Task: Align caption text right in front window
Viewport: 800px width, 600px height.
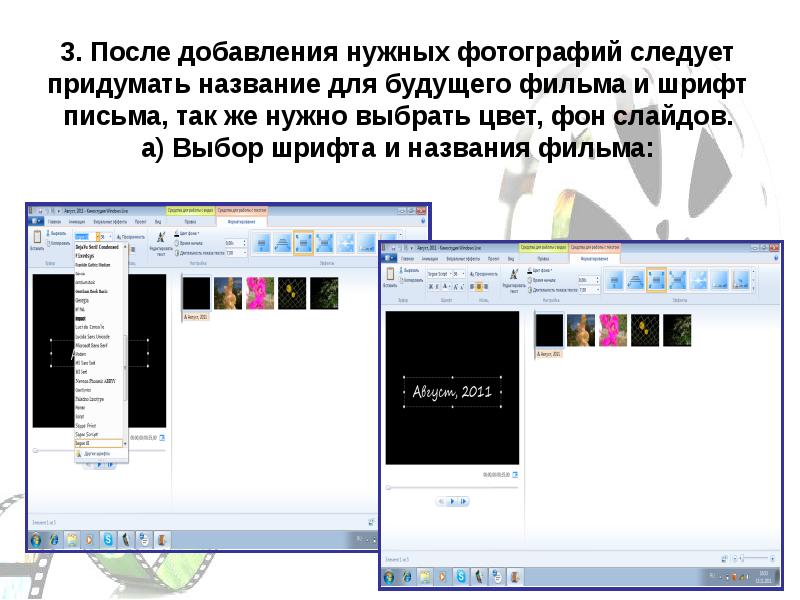Action: click(485, 287)
